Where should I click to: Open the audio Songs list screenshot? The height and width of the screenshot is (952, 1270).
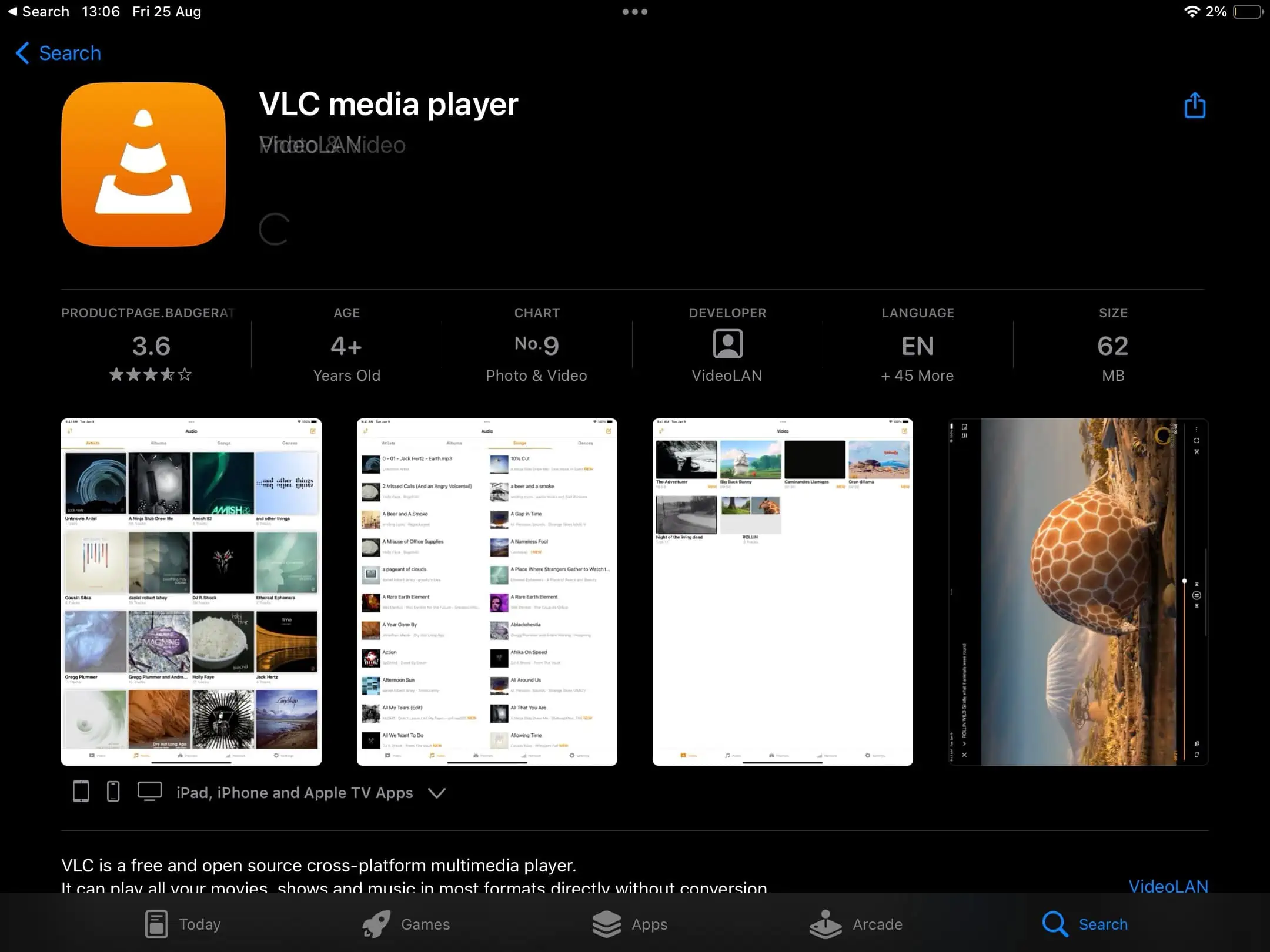[487, 592]
